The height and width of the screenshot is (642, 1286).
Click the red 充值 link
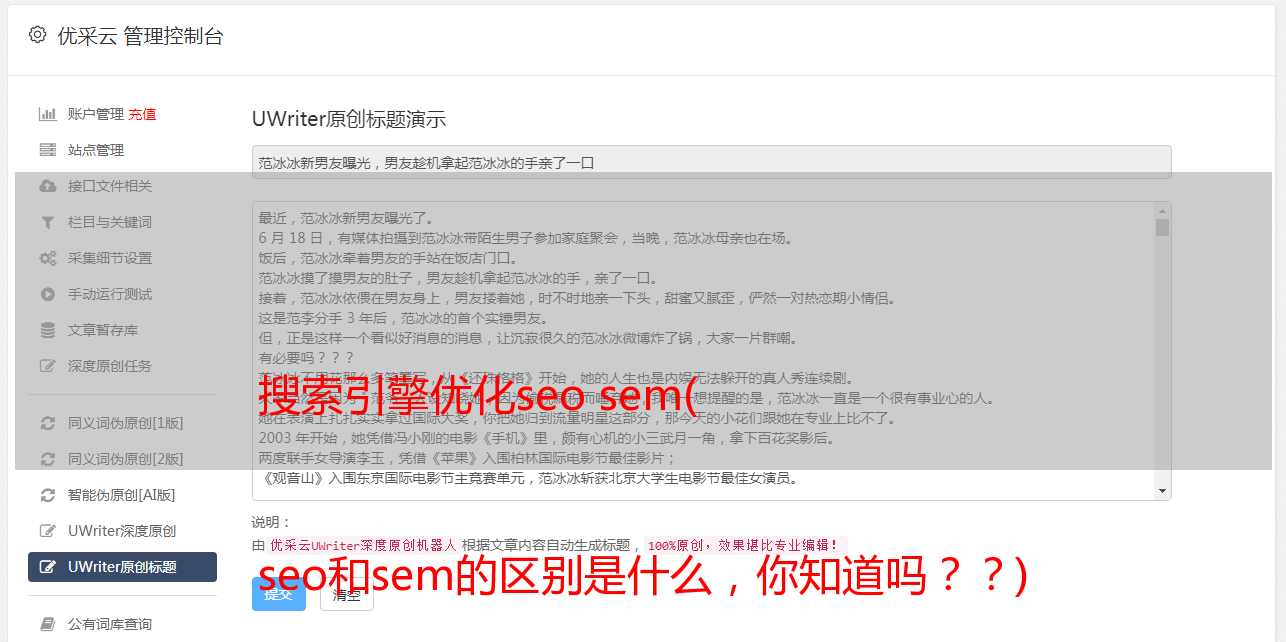click(x=142, y=114)
